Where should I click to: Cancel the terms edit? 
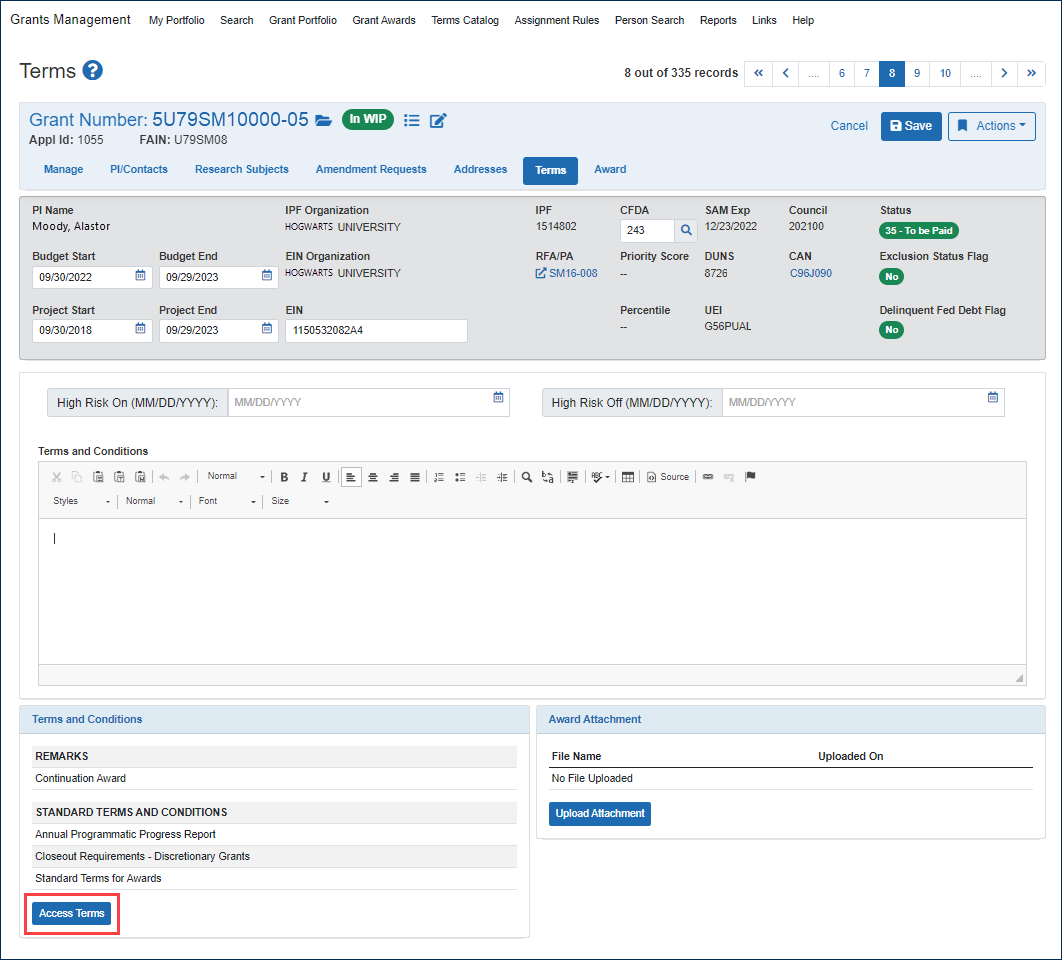(x=849, y=126)
